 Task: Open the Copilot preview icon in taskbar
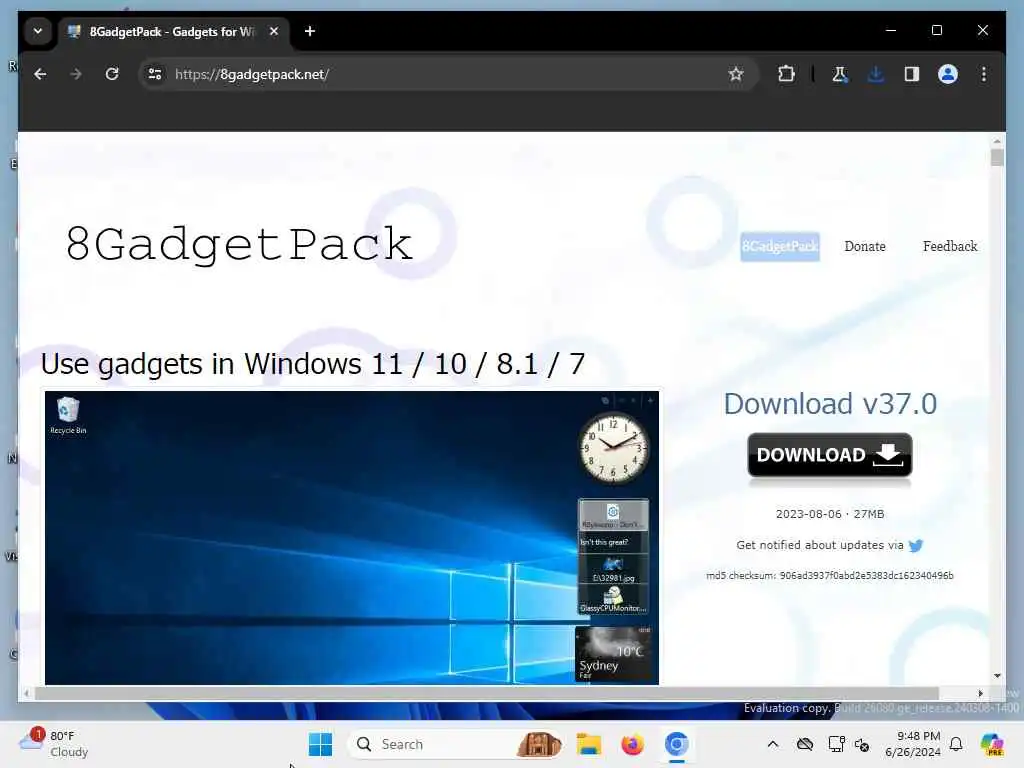(x=992, y=744)
